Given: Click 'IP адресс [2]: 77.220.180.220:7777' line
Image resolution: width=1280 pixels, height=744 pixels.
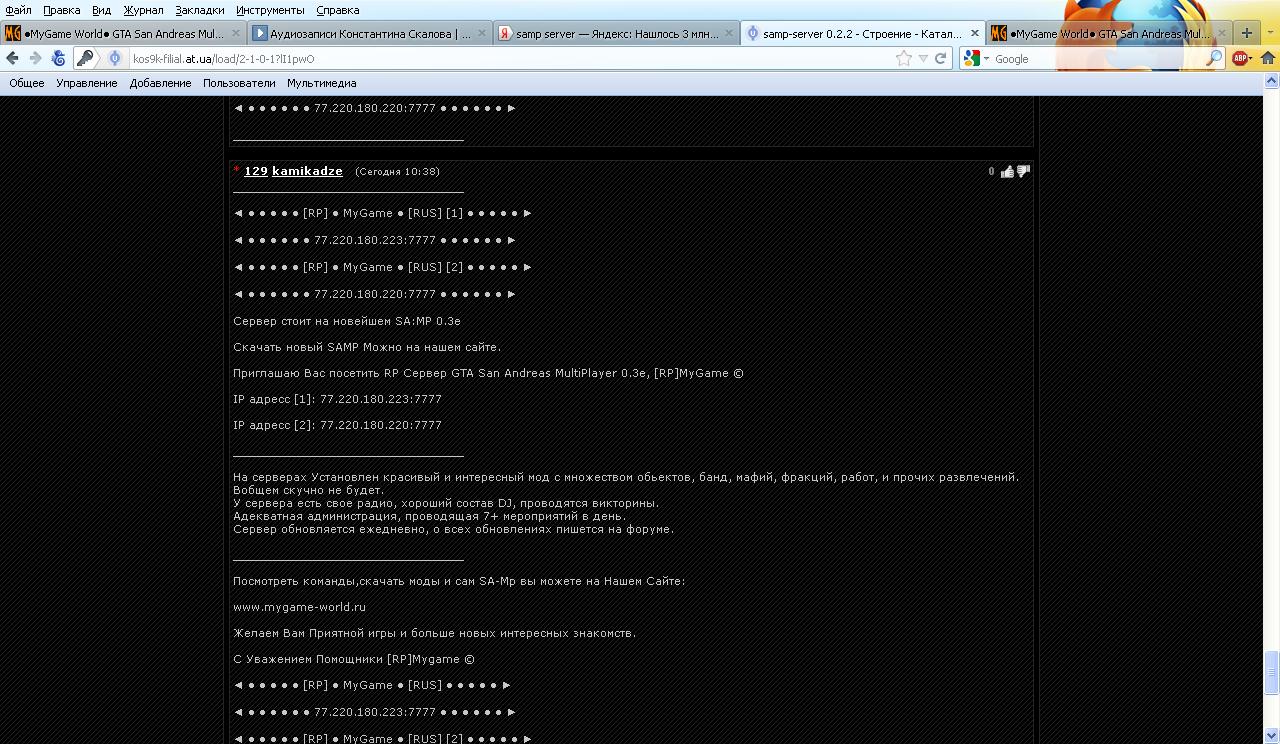Looking at the screenshot, I should [x=337, y=425].
